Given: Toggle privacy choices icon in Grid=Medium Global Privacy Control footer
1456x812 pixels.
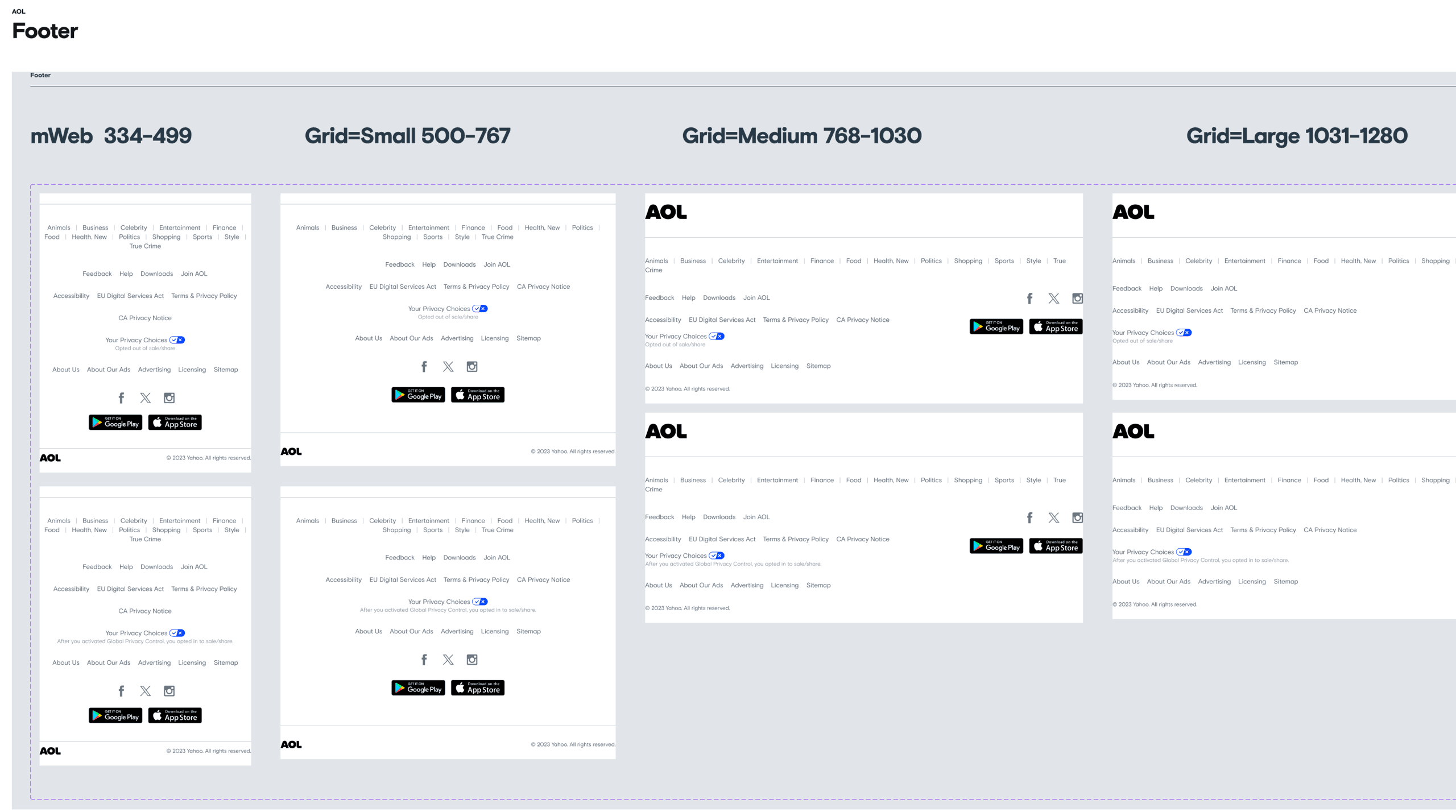Looking at the screenshot, I should point(717,556).
